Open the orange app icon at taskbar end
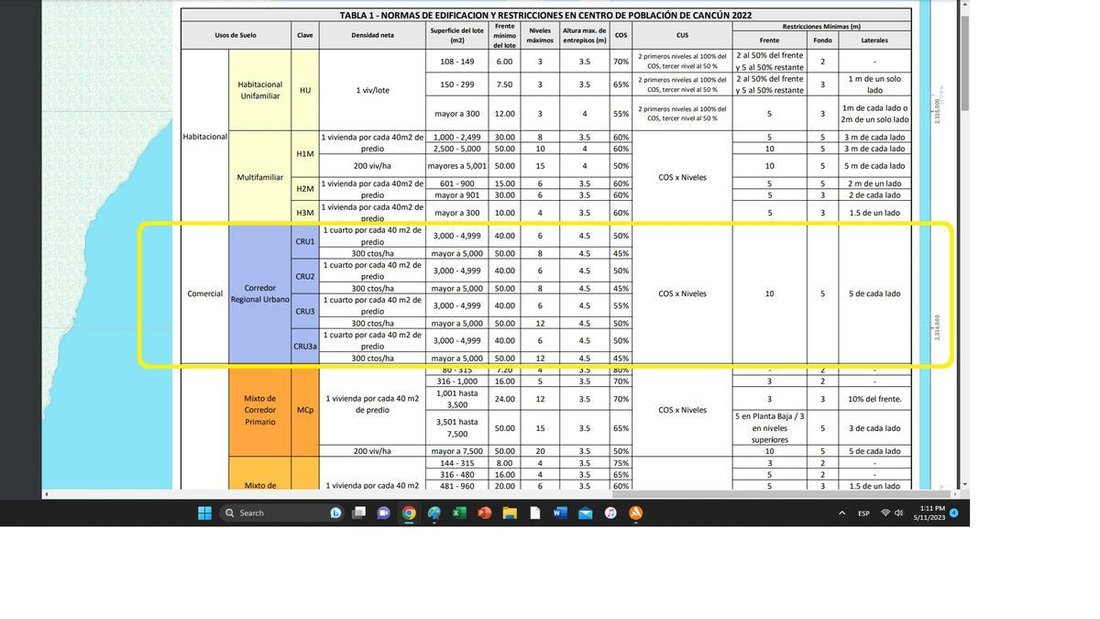 point(636,513)
